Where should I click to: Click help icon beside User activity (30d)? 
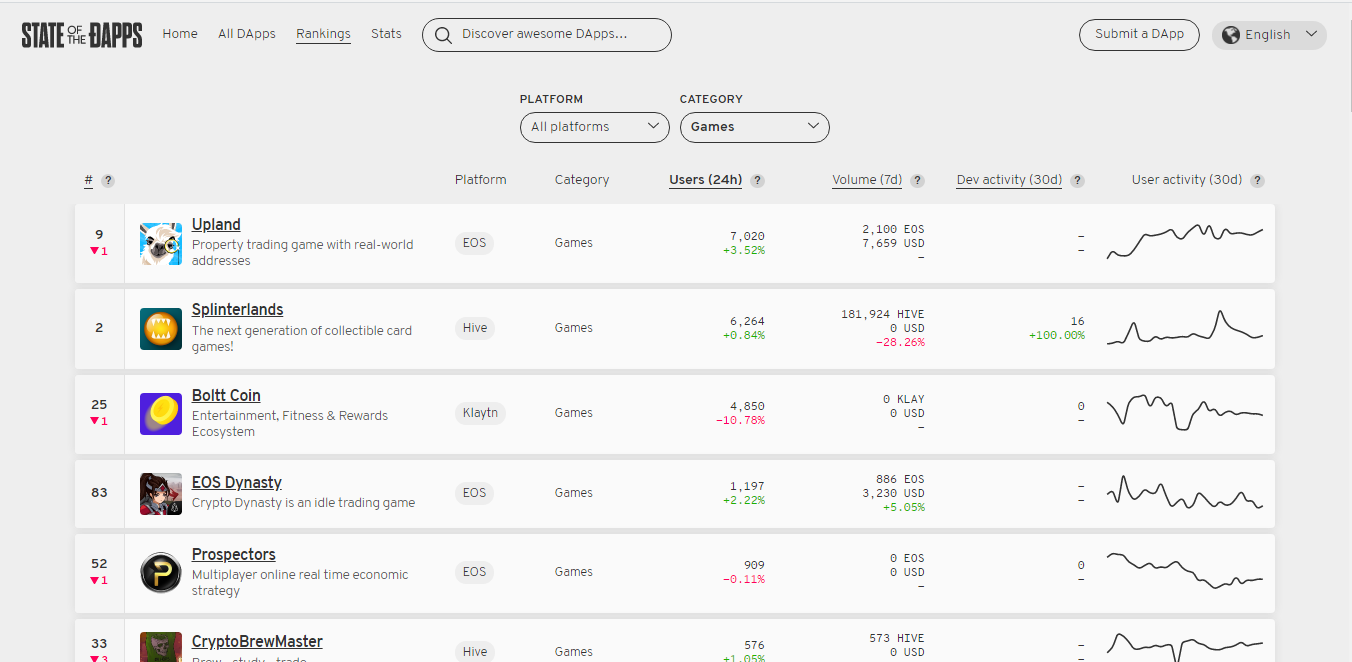[1258, 181]
